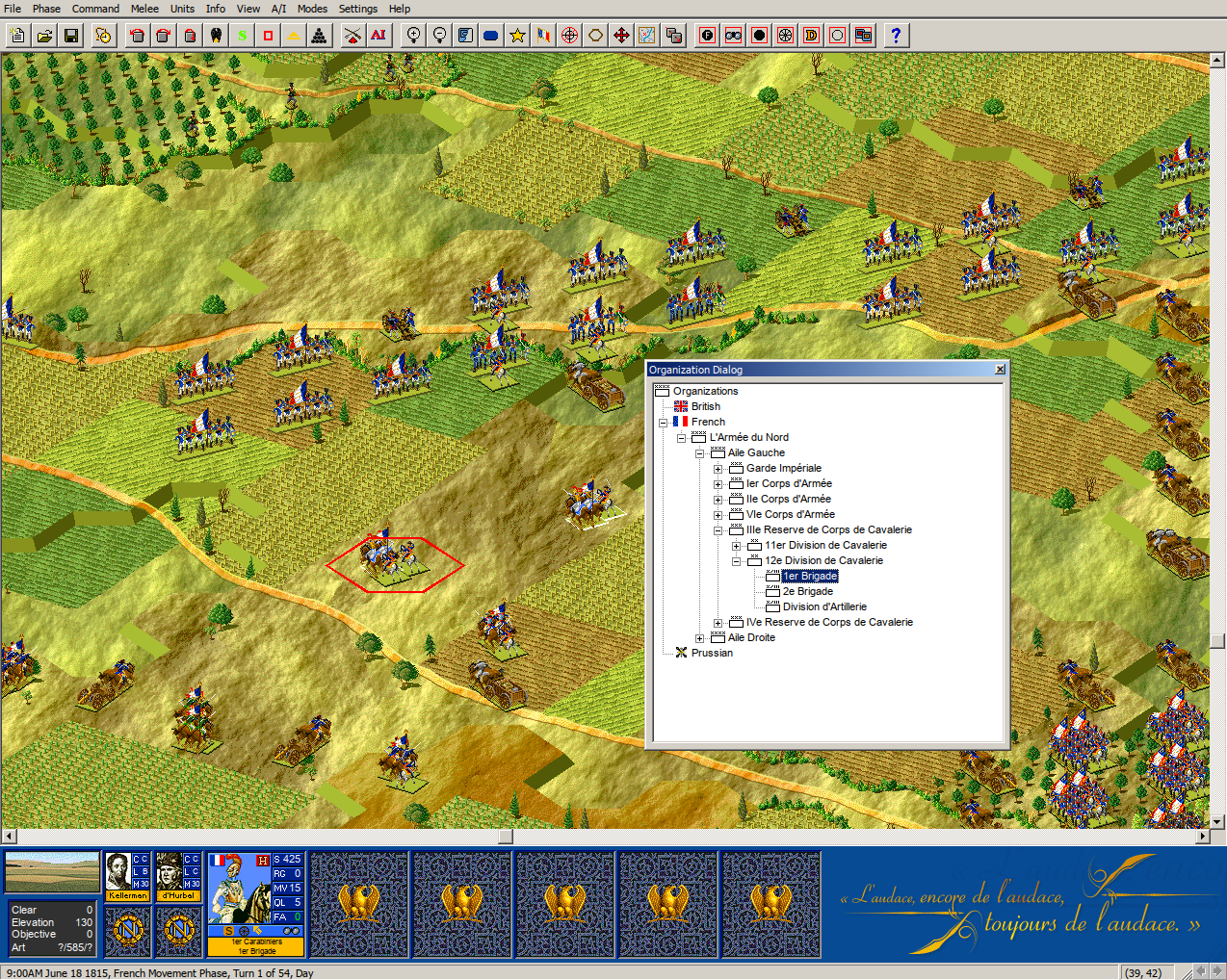Select IVe Reserve de Corps de Cavalerie
The image size is (1227, 980).
pyautogui.click(x=829, y=622)
